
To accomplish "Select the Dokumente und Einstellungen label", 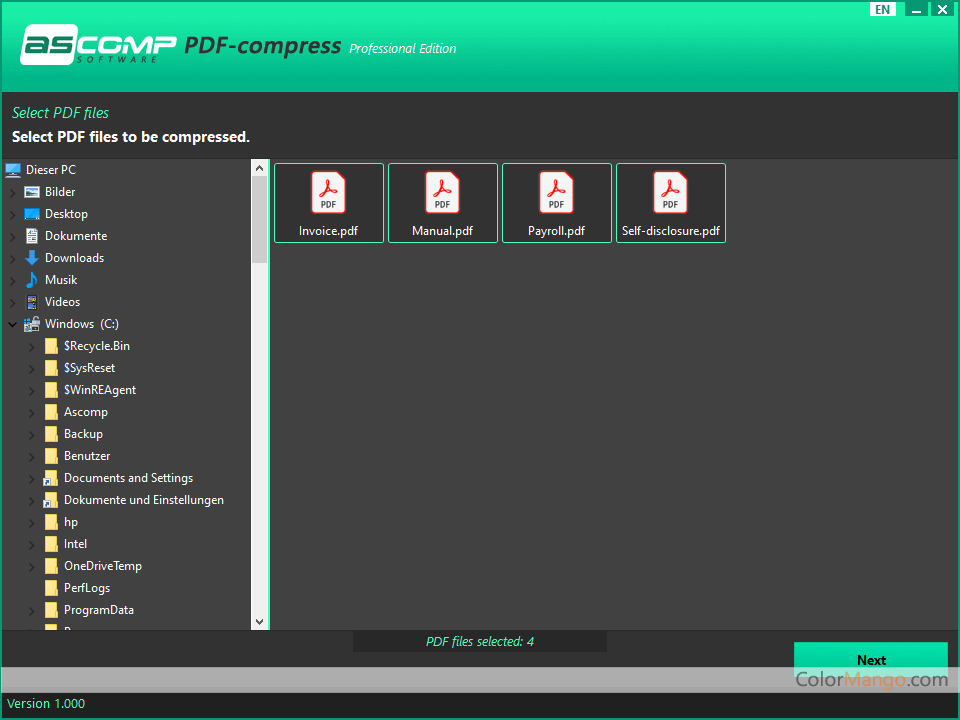I will click(144, 500).
